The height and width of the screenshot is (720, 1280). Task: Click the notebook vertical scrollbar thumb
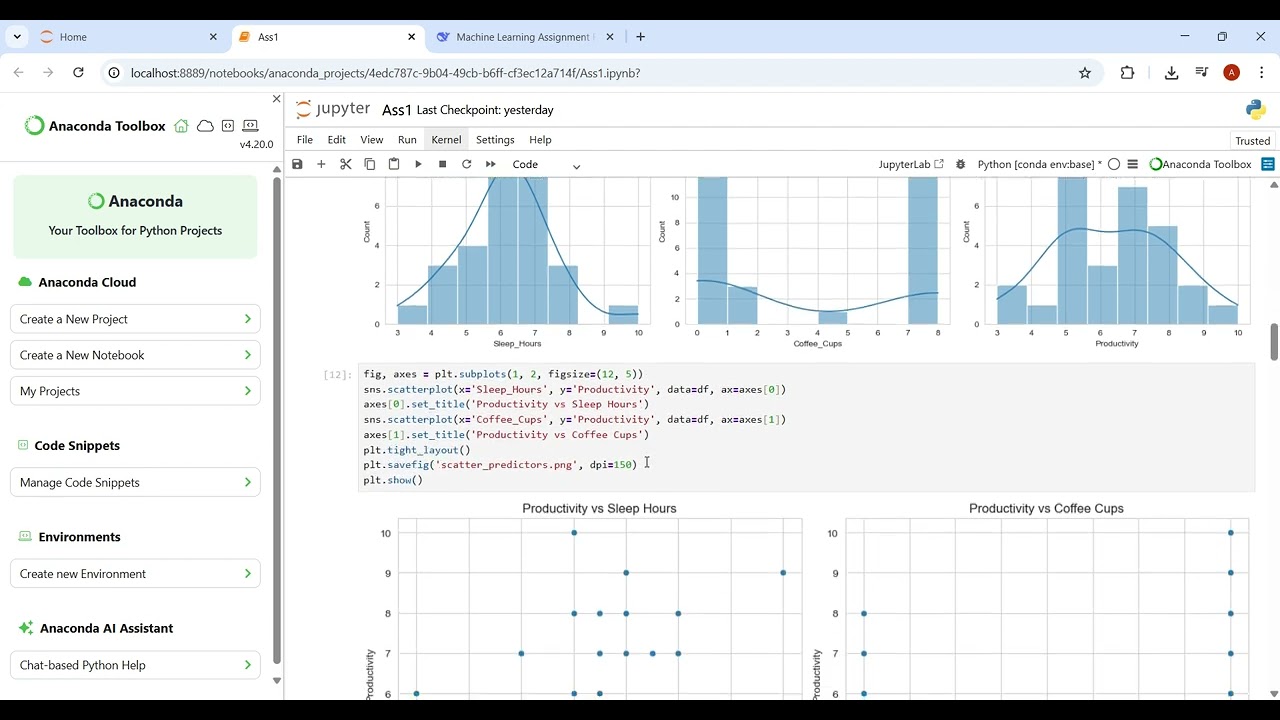click(x=1273, y=342)
